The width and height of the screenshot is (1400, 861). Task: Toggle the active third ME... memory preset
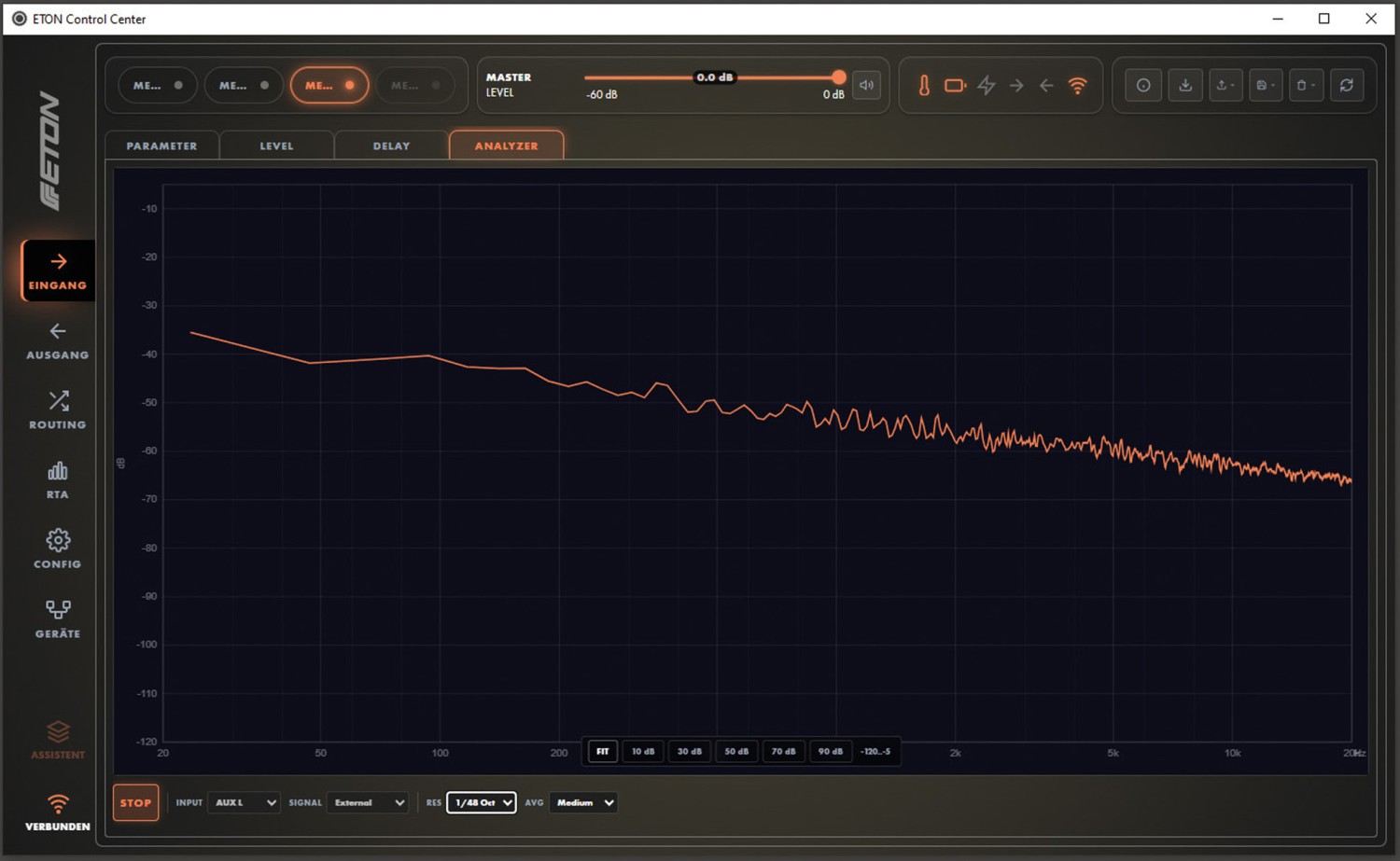329,85
